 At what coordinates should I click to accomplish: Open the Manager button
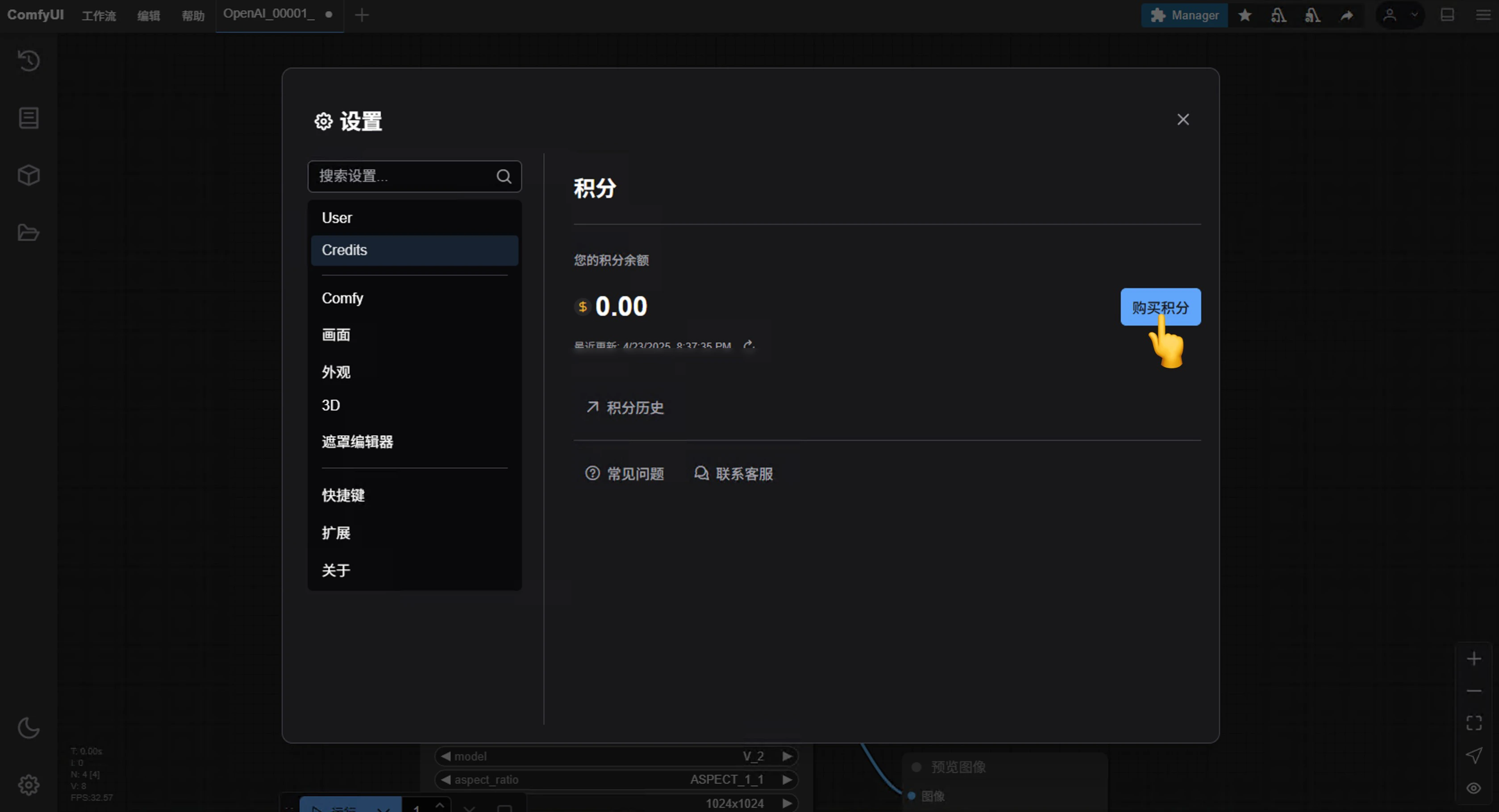pos(1184,15)
